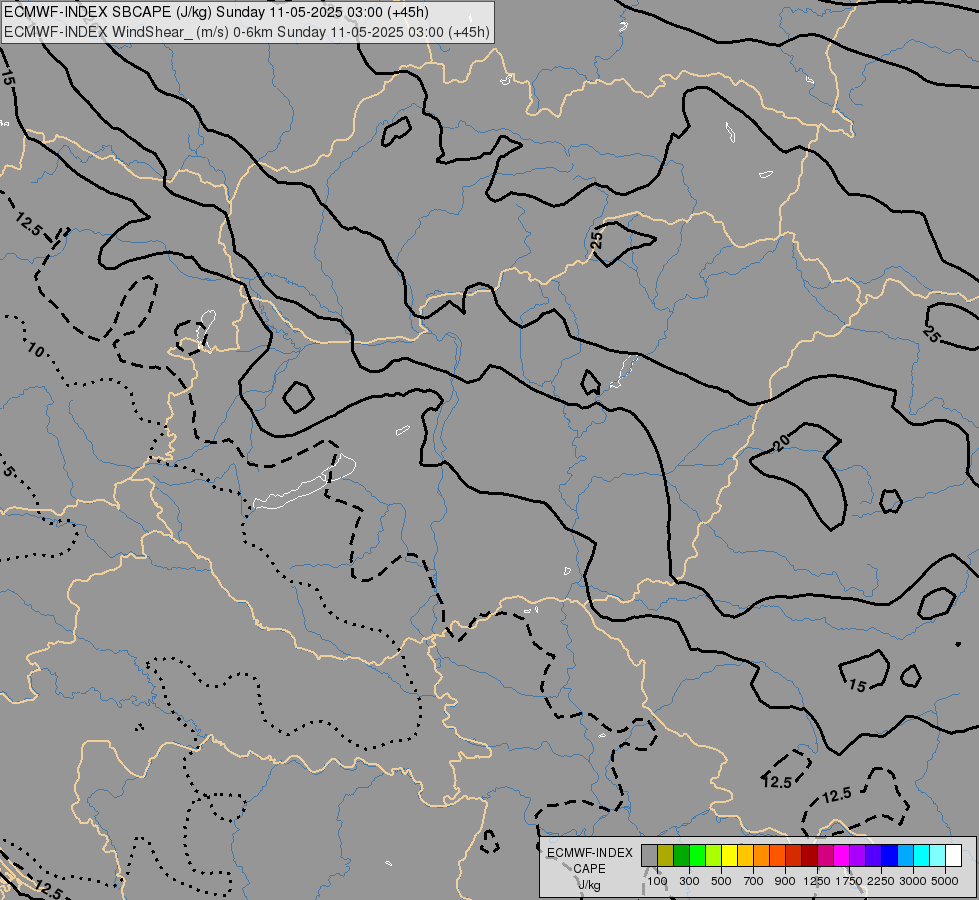Click the legend value 5000
The height and width of the screenshot is (900, 979).
pyautogui.click(x=945, y=881)
